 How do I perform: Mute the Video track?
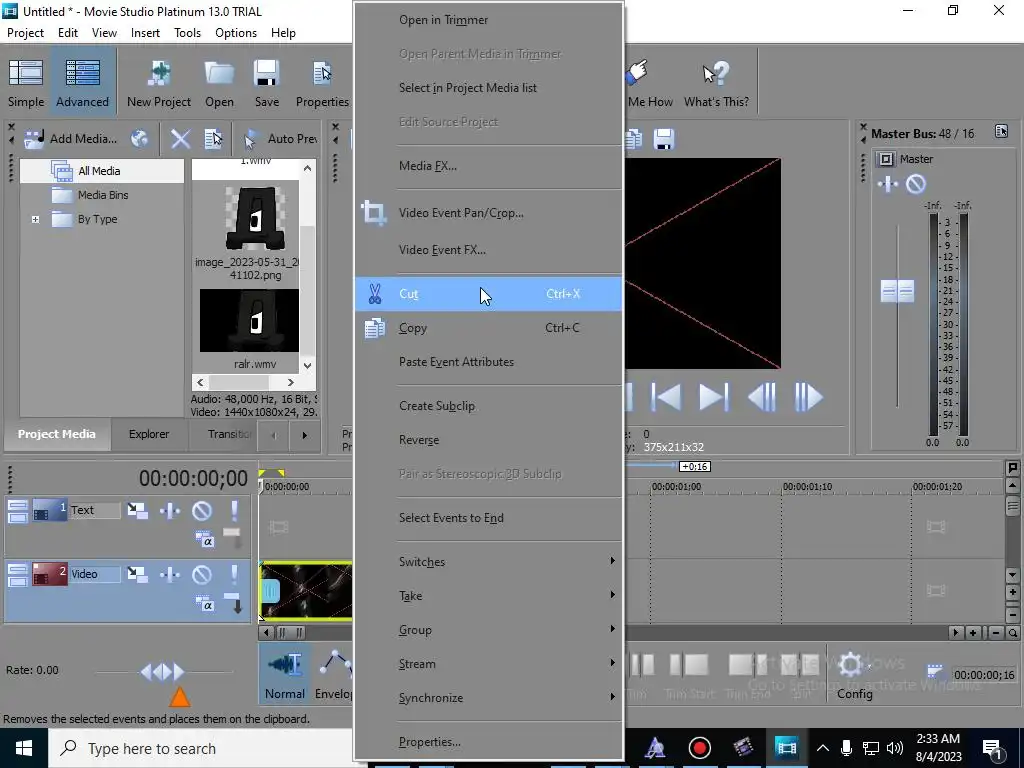point(202,575)
